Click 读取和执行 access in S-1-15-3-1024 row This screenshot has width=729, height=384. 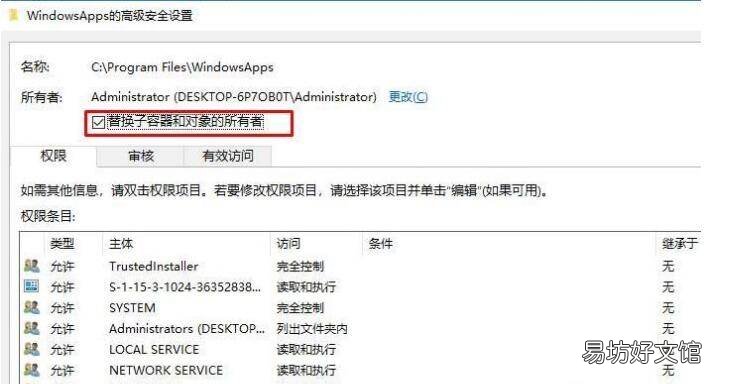click(306, 287)
